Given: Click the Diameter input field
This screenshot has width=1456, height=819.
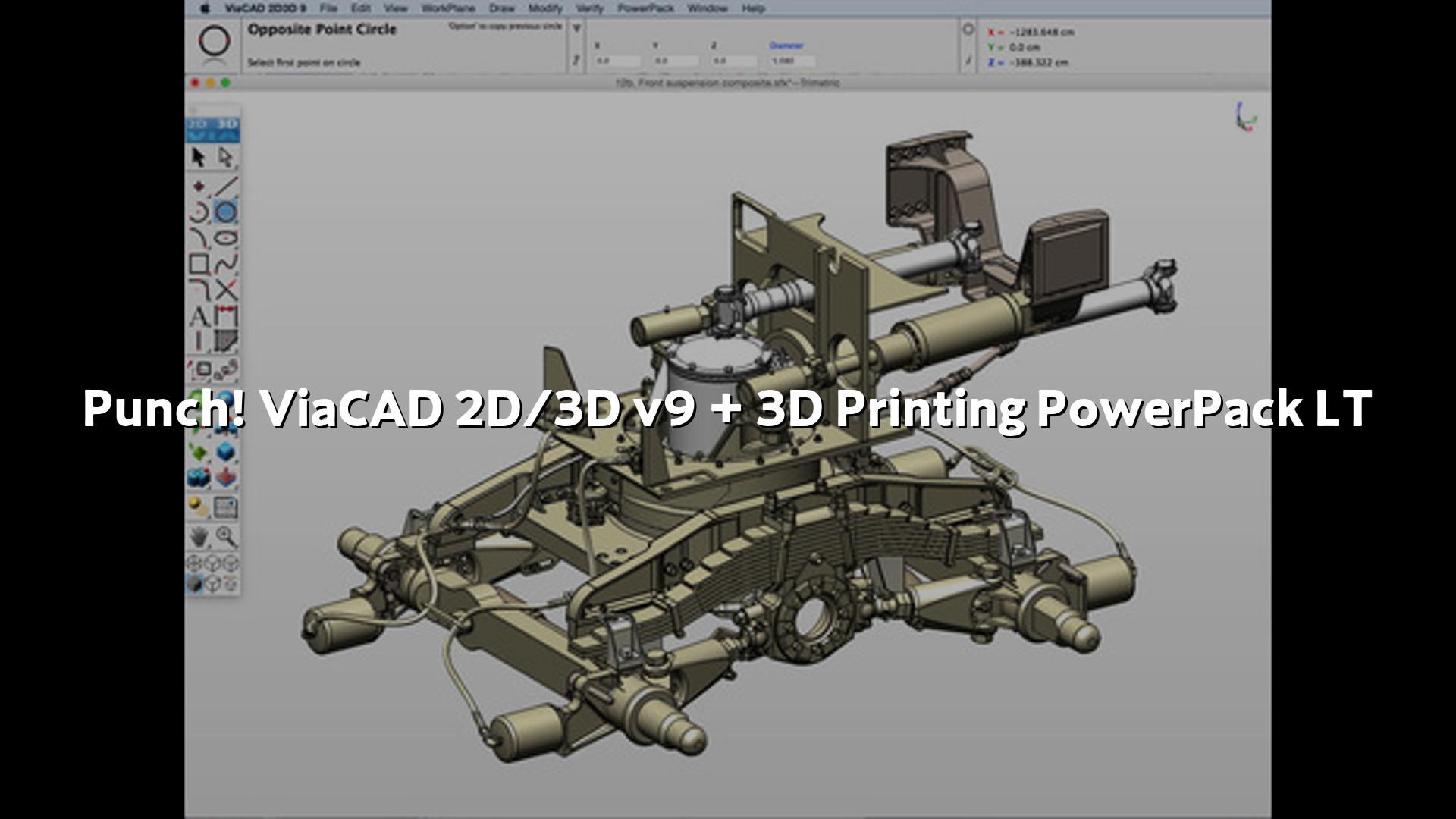Looking at the screenshot, I should point(792,61).
